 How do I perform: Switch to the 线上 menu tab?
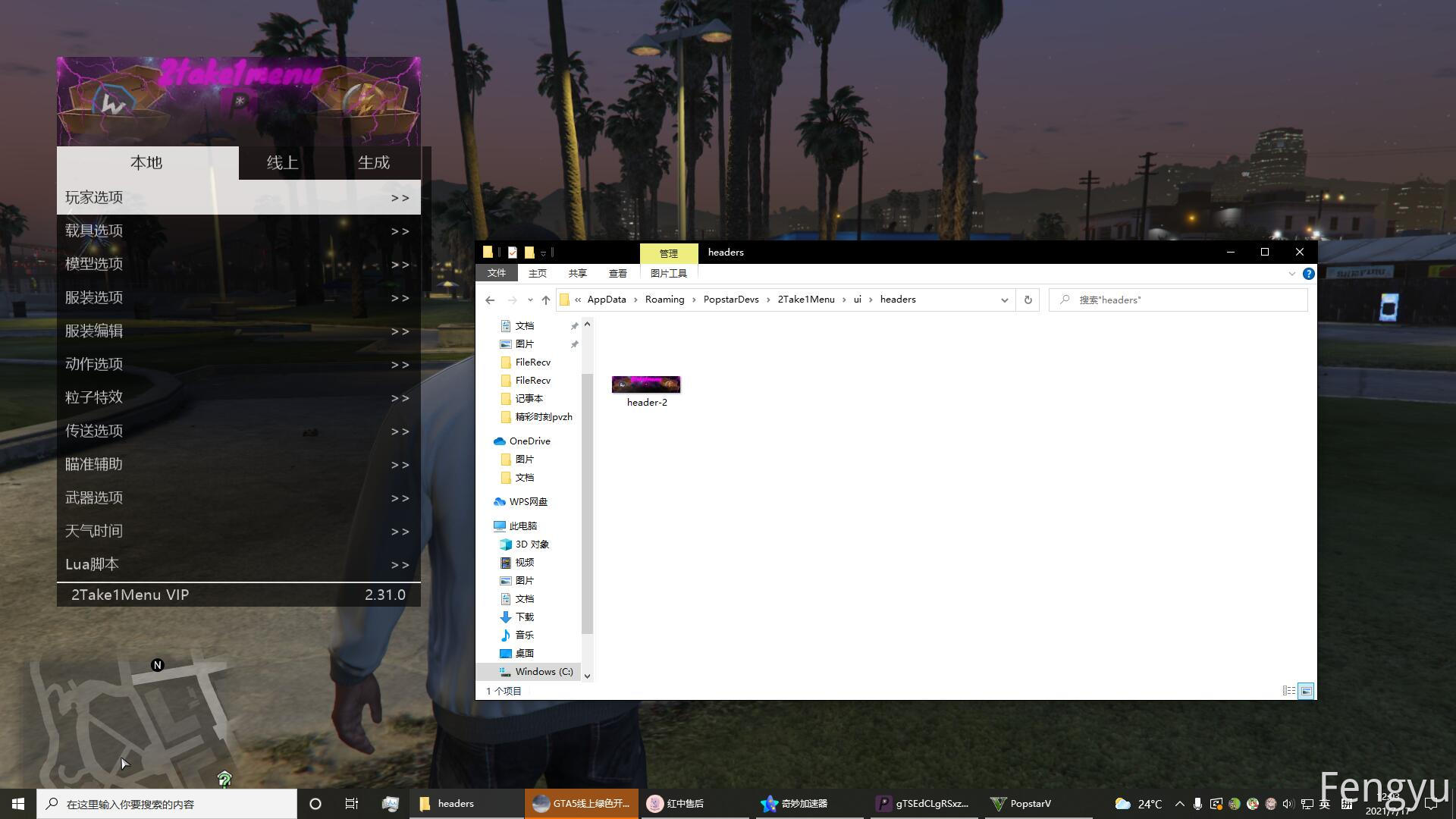tap(282, 163)
